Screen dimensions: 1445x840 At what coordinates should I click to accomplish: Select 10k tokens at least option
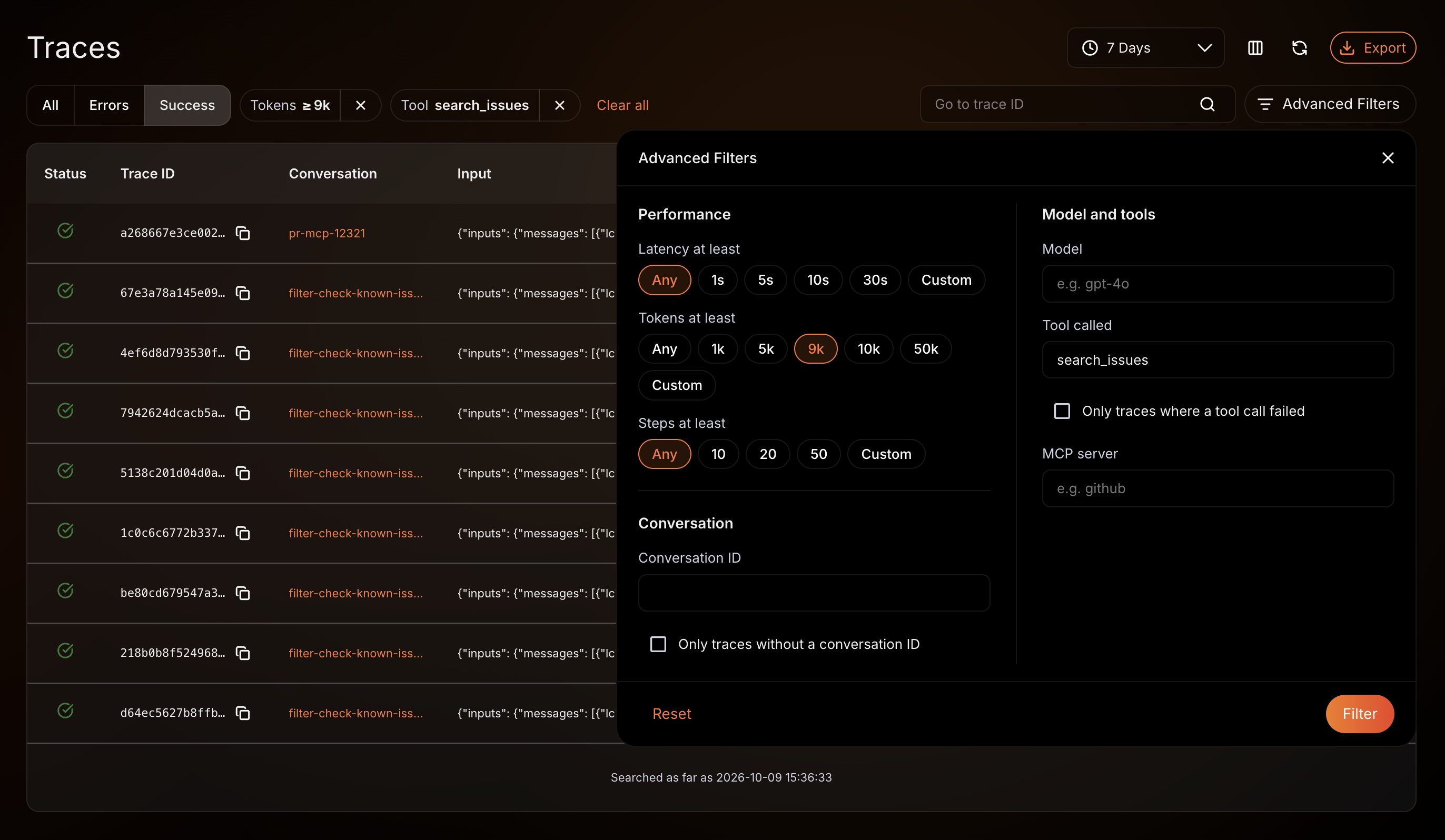click(x=869, y=349)
